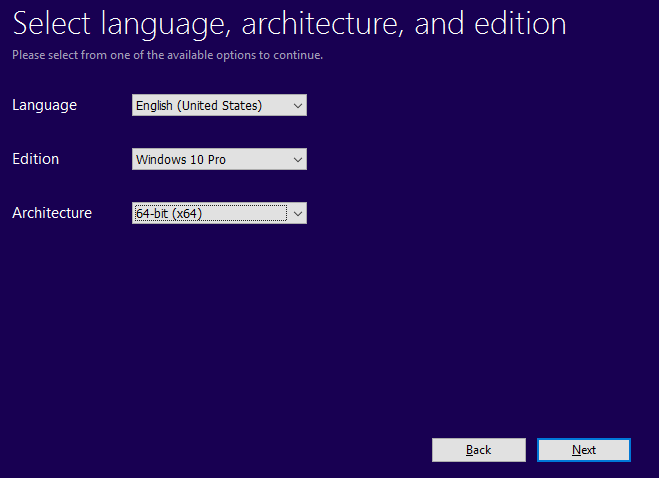
Task: Click the 'Language' label text
Action: click(45, 105)
